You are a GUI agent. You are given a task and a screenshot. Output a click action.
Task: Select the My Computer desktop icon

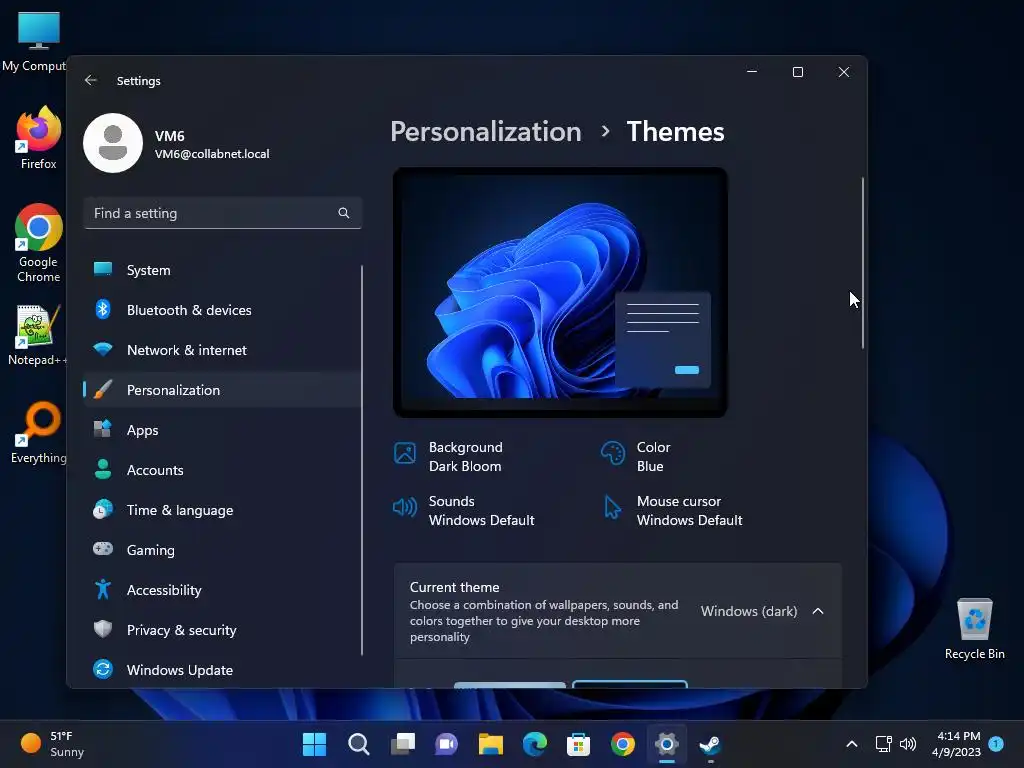(38, 40)
